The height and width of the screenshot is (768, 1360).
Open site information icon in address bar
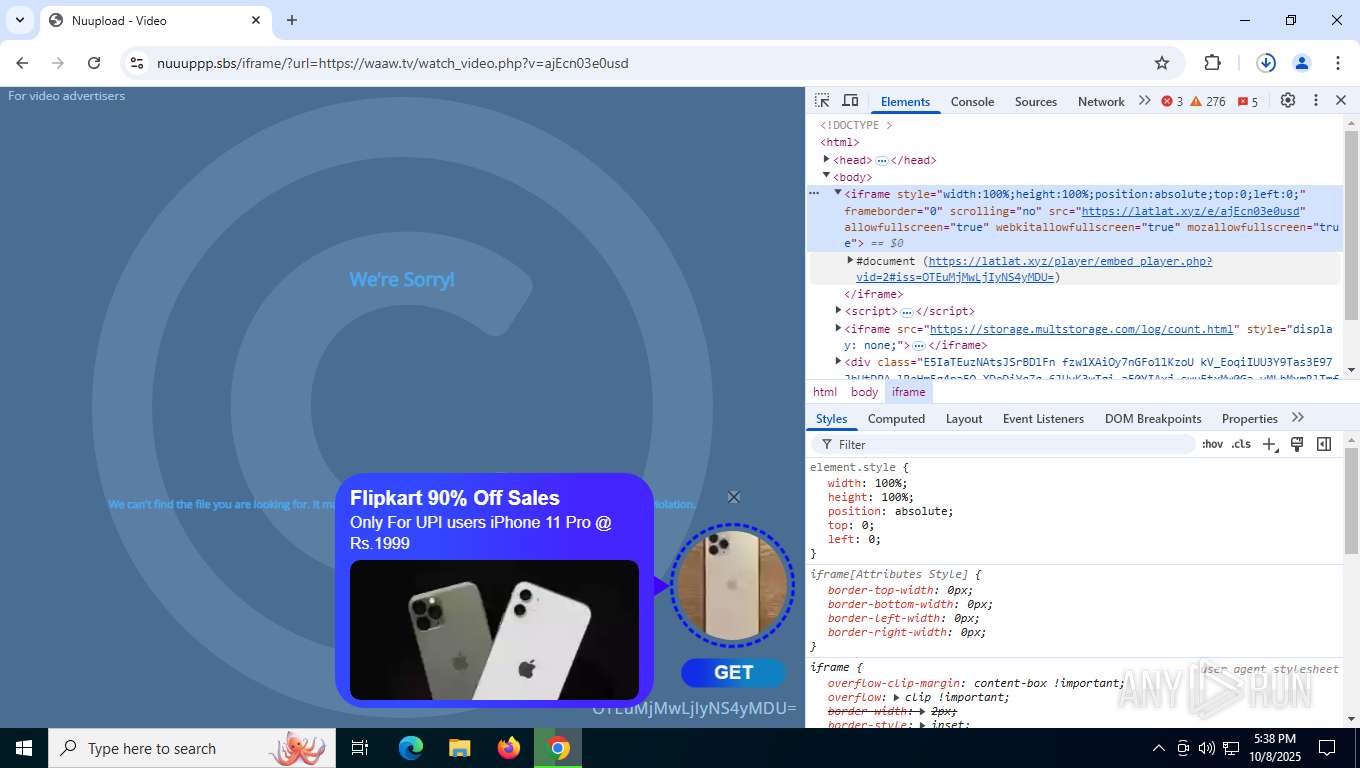(x=137, y=63)
